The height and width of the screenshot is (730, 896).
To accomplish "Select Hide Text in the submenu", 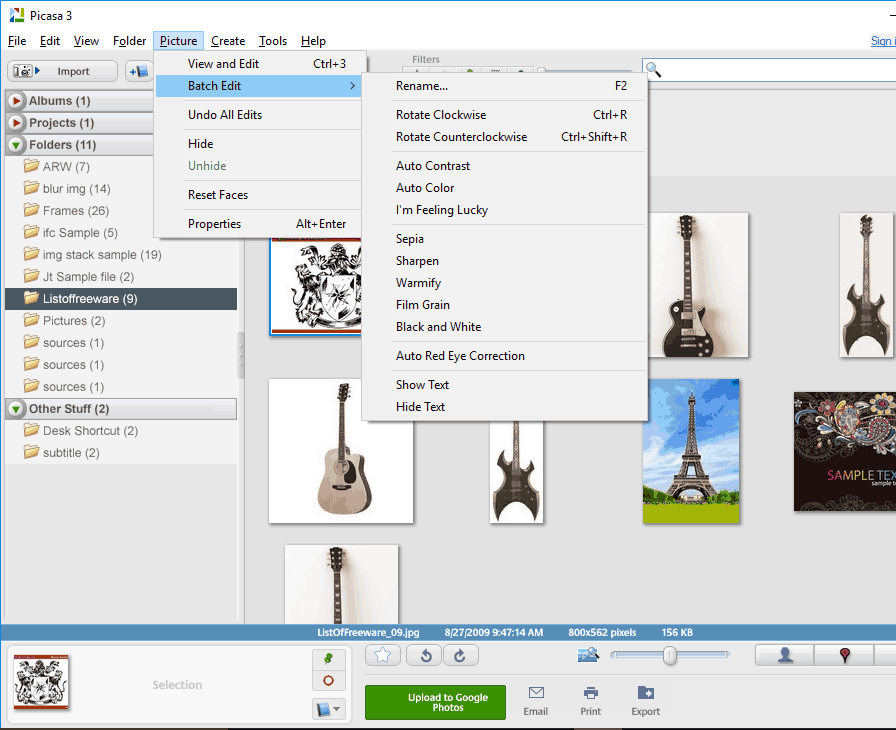I will click(505, 407).
